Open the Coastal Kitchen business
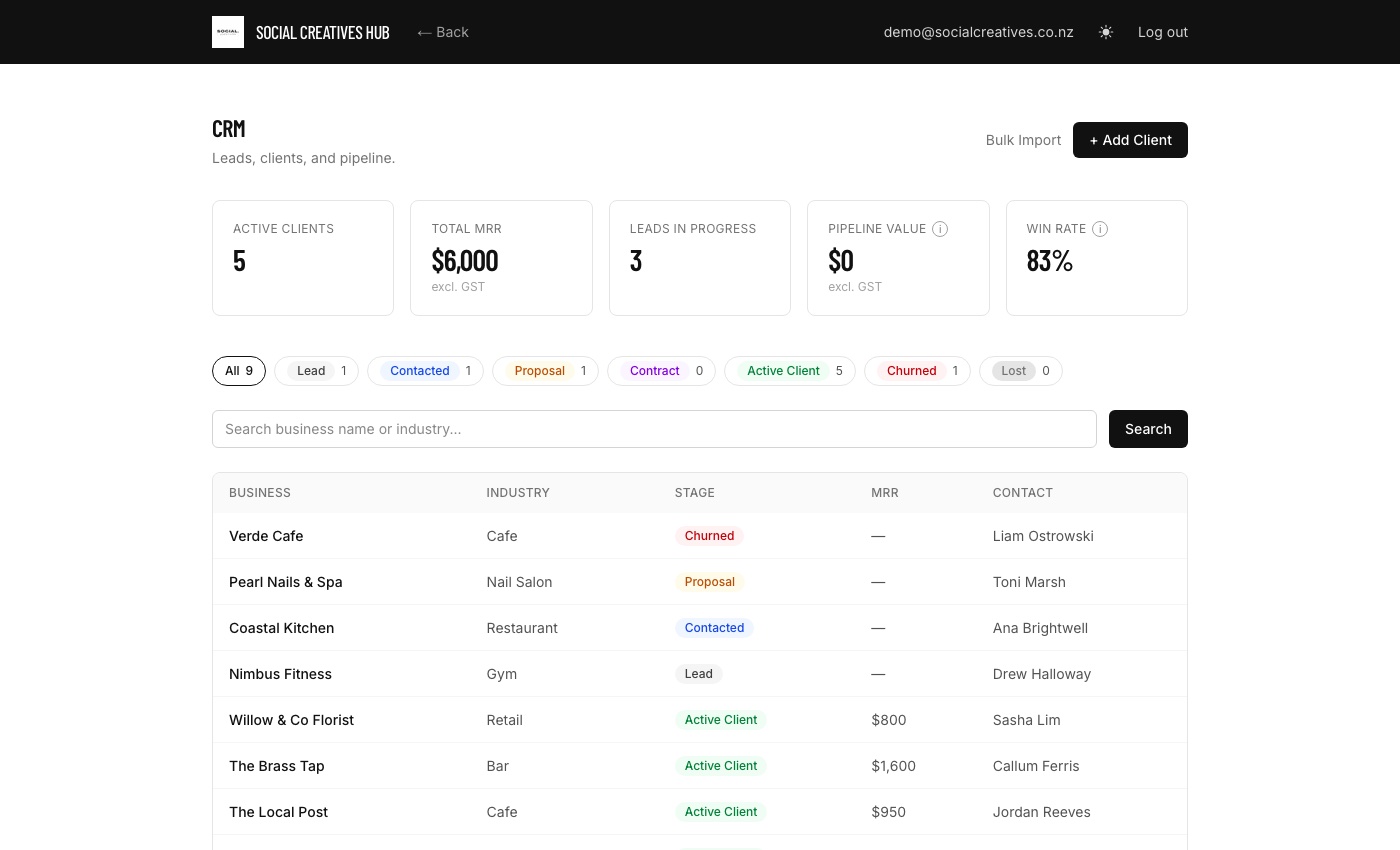Image resolution: width=1400 pixels, height=850 pixels. click(x=282, y=628)
